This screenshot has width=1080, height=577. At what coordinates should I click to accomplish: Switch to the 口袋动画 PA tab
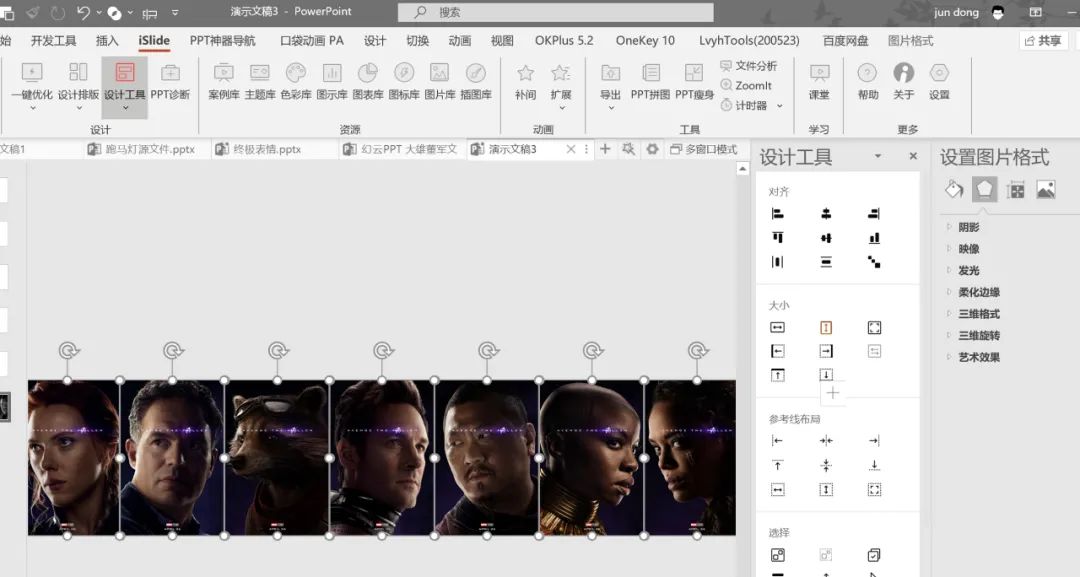311,41
